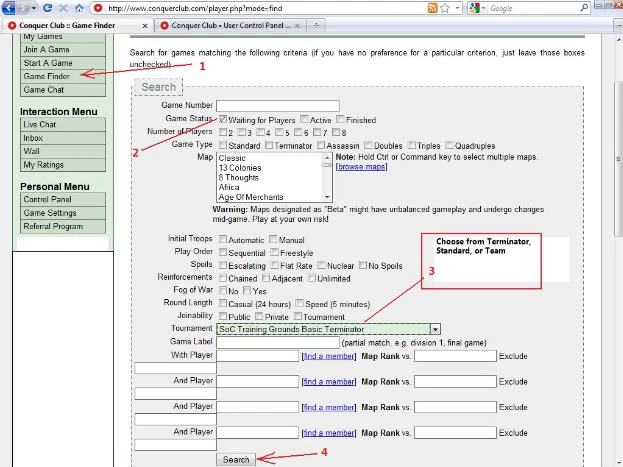The height and width of the screenshot is (467, 623).
Task: Open Inbox in Interaction Menu
Action: (x=63, y=138)
